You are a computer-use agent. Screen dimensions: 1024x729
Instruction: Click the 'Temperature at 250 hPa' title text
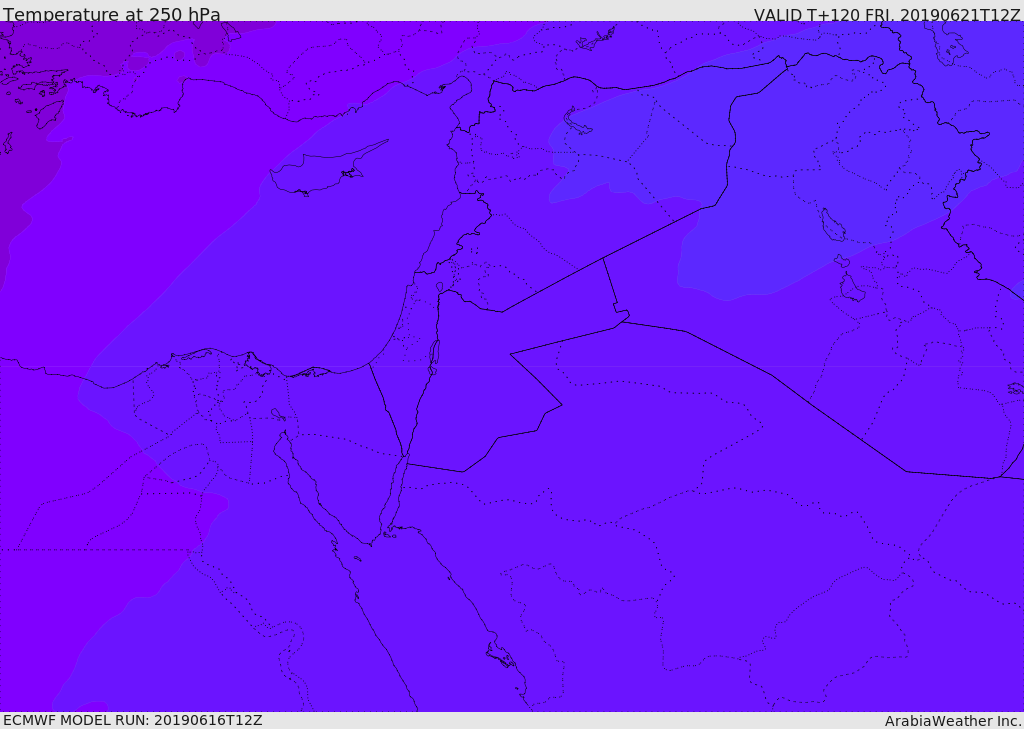coord(112,14)
